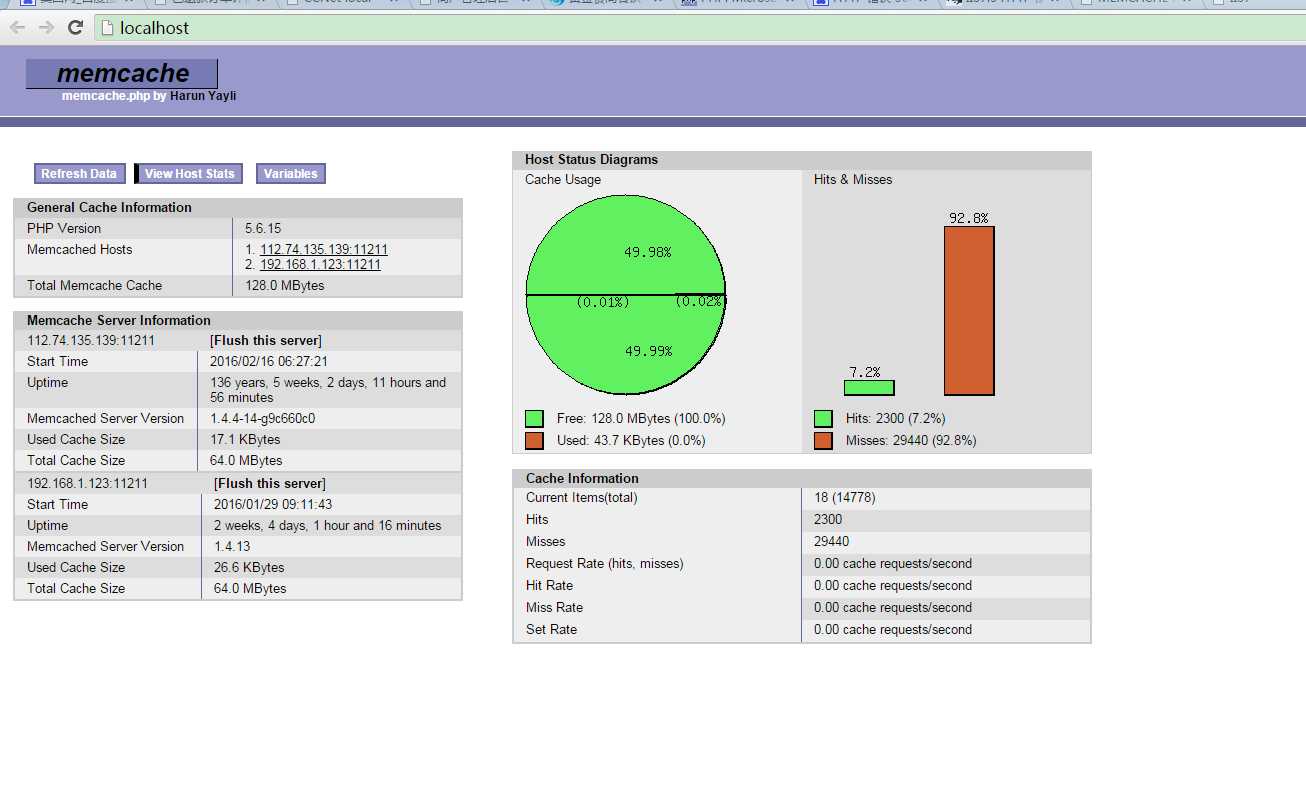The height and width of the screenshot is (786, 1306).
Task: Select the Set Rate value 0.00 cache requests/second
Action: pos(893,629)
